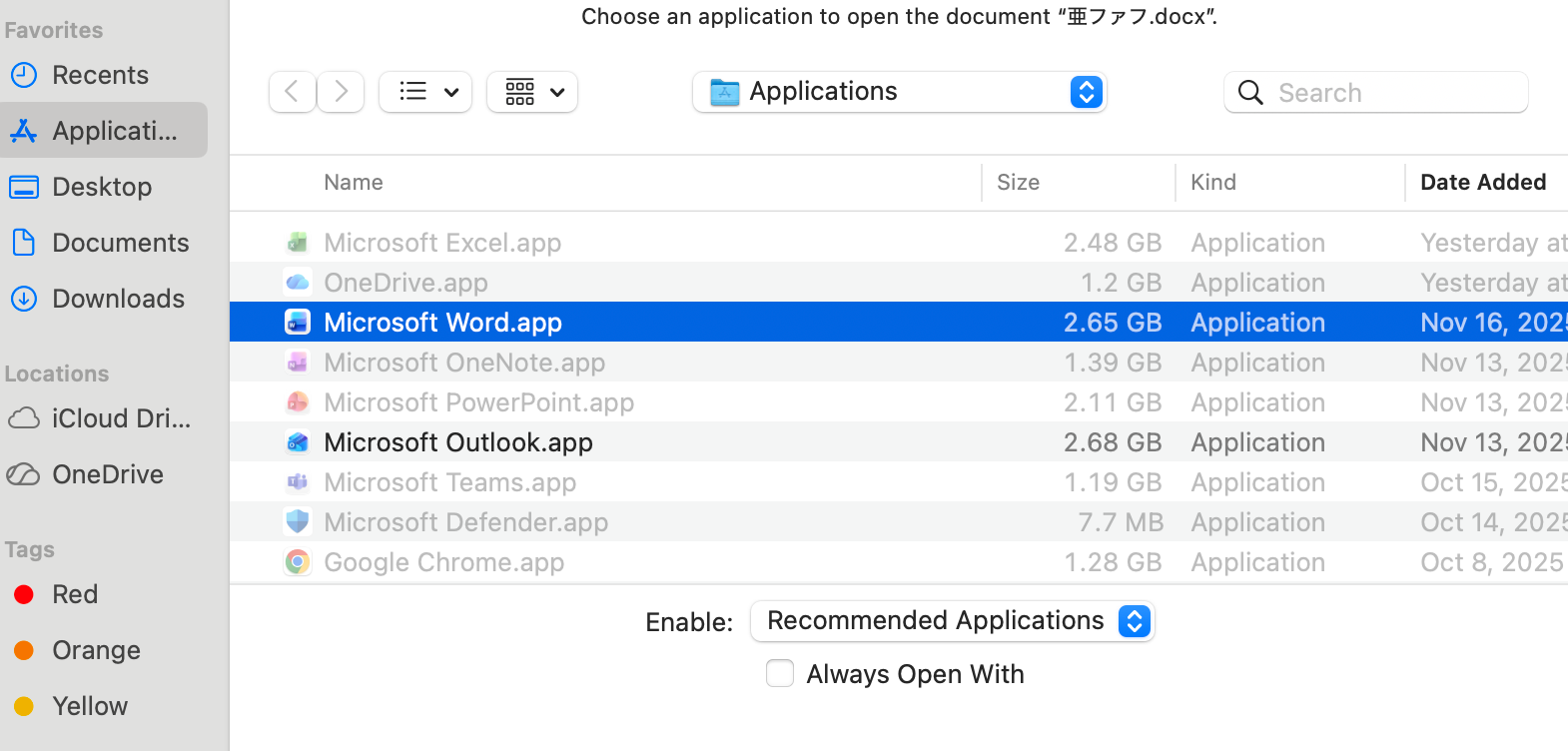
Task: Sort by the Name column header
Action: 354,182
